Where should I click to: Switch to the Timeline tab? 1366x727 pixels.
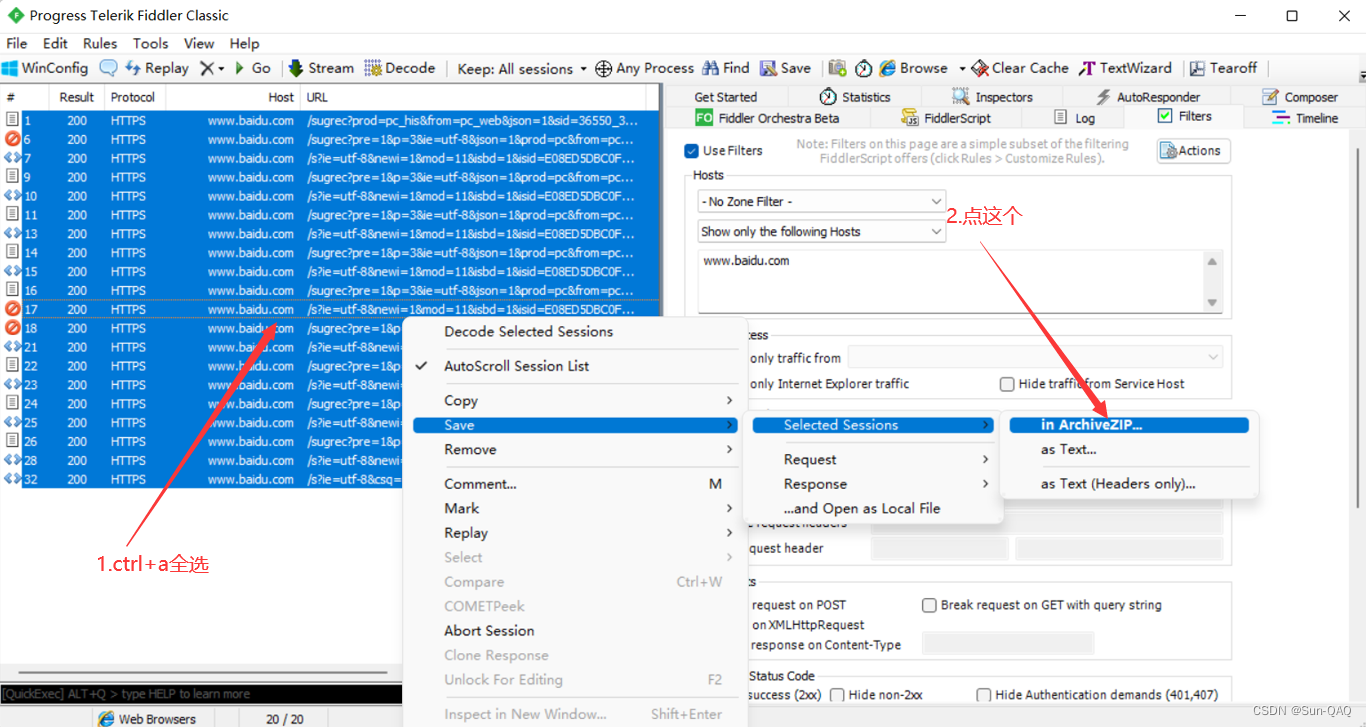pos(1305,118)
